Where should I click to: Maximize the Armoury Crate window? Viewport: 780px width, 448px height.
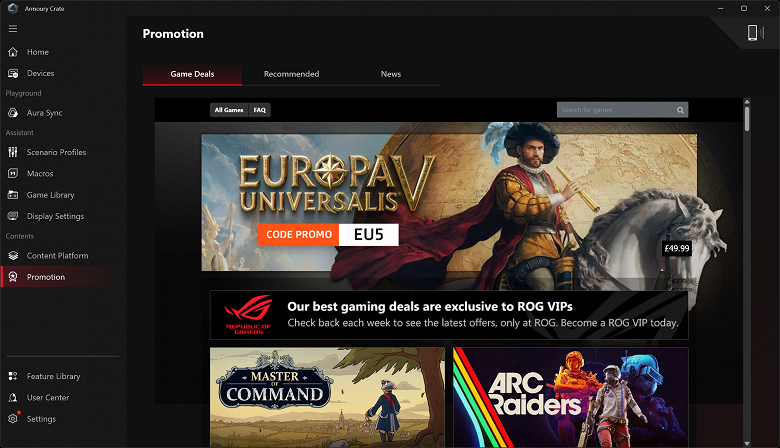coord(744,8)
